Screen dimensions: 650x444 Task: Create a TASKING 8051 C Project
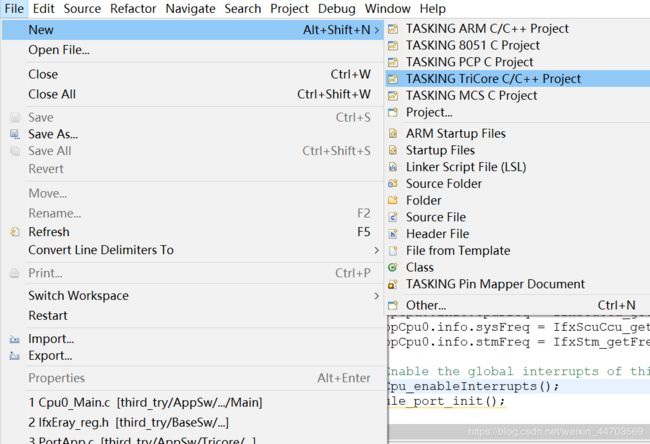pos(518,45)
